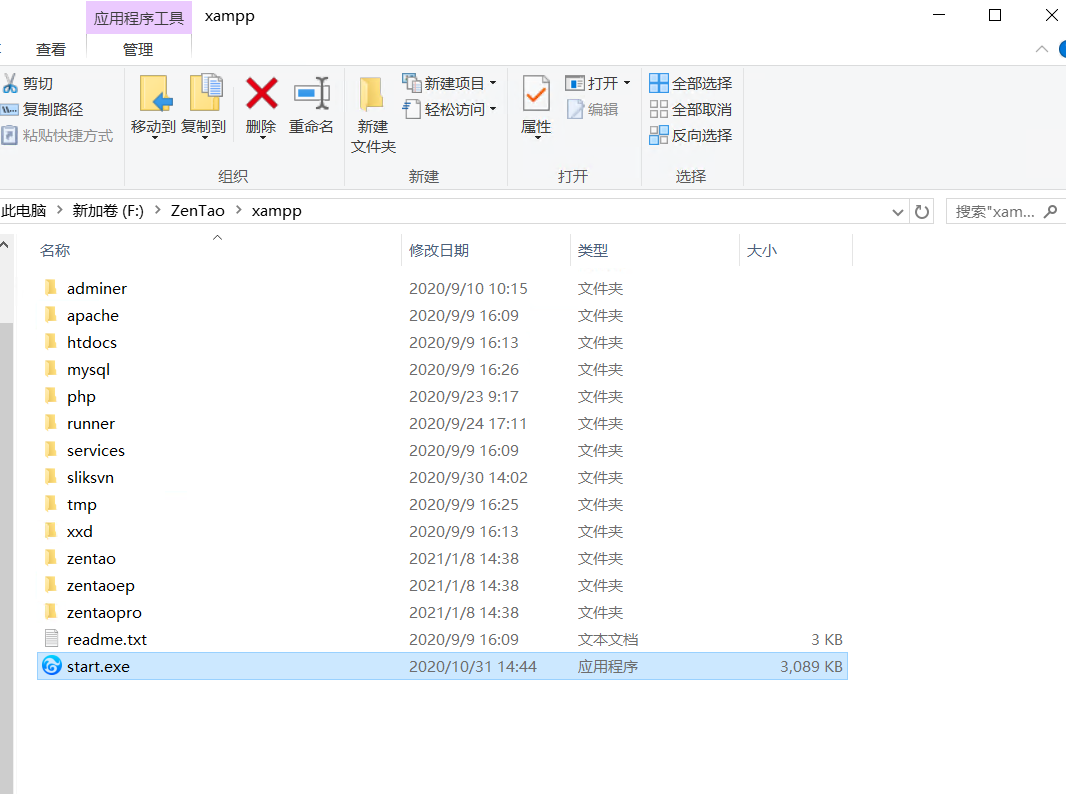Collapse the ribbon with chevron
The height and width of the screenshot is (794, 1066).
pos(1042,49)
